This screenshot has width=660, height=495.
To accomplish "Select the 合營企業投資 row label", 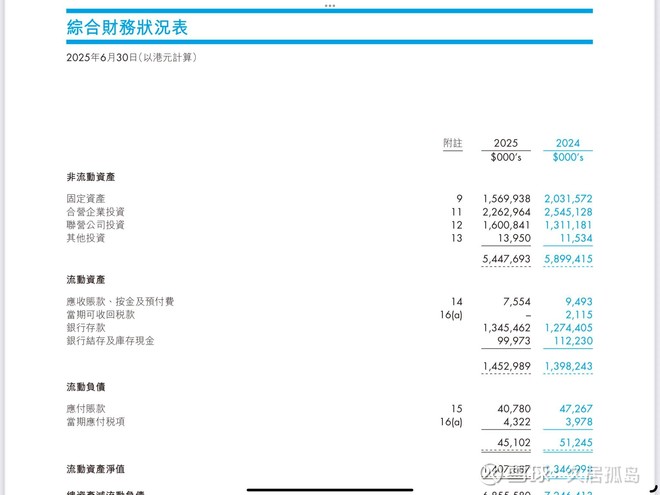I will (96, 212).
